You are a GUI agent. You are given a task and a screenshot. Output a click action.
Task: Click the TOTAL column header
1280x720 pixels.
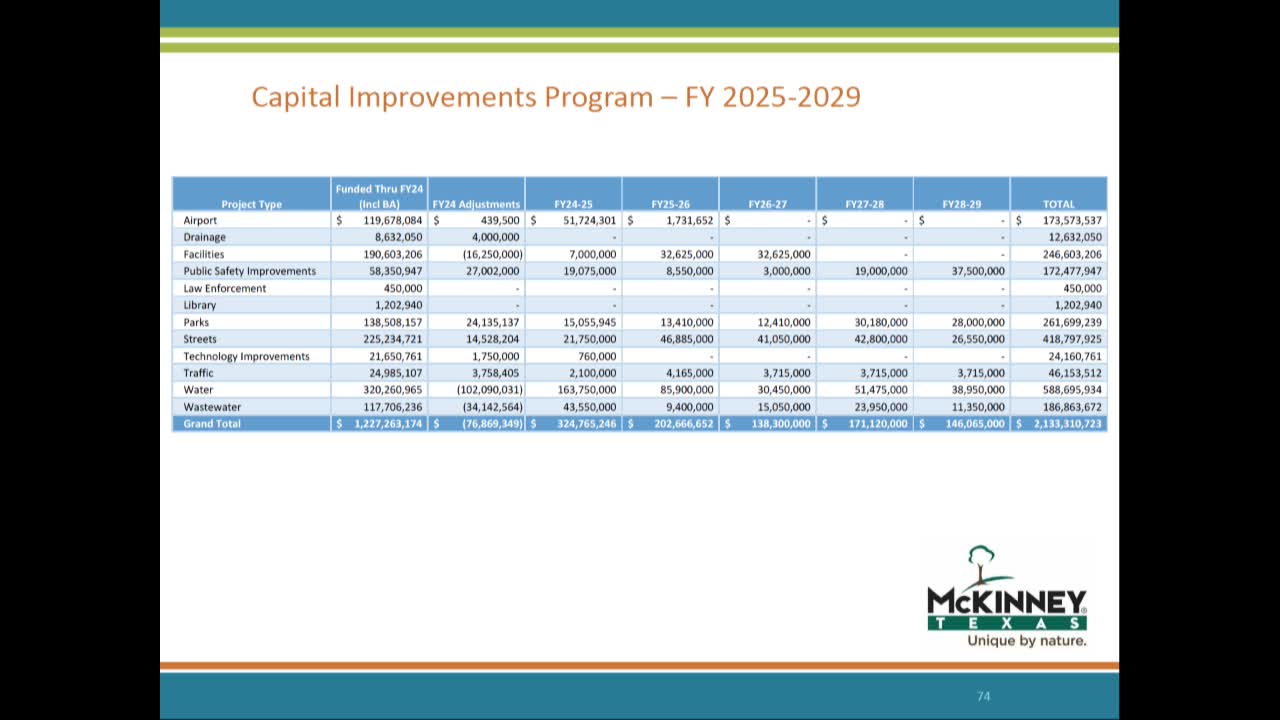pos(1058,204)
